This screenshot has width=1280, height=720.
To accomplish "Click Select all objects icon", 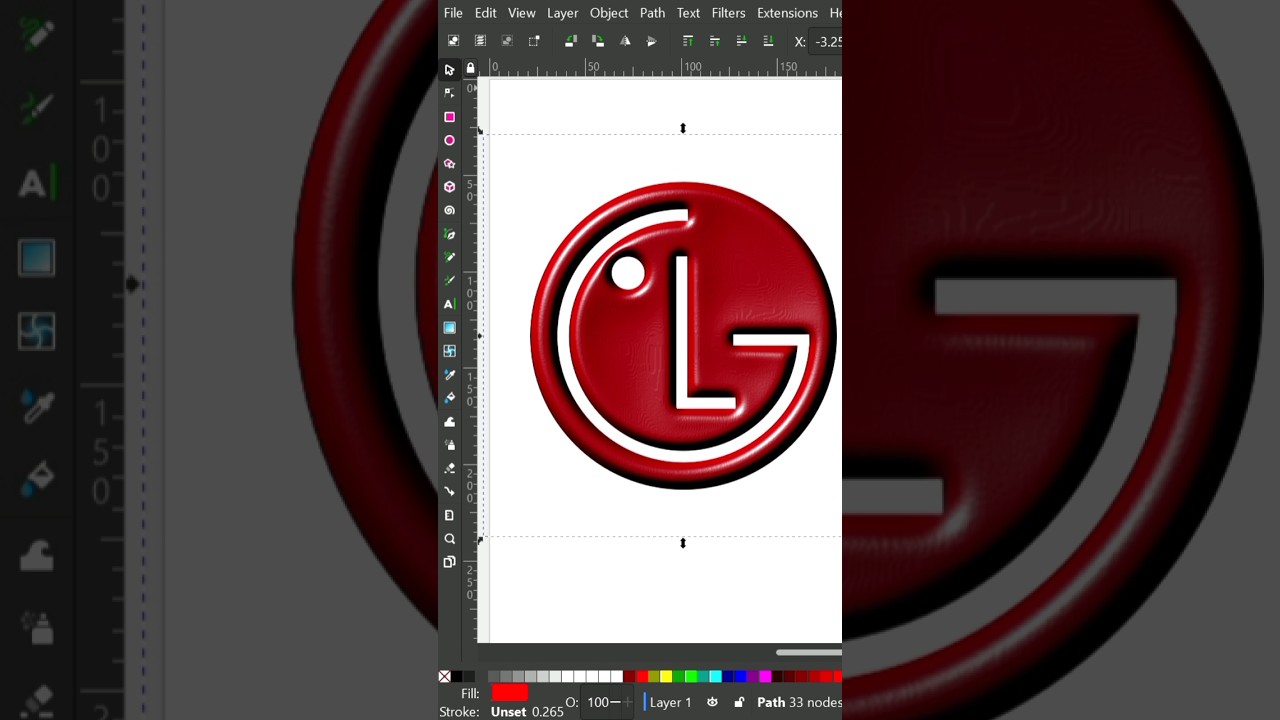I will pos(453,41).
